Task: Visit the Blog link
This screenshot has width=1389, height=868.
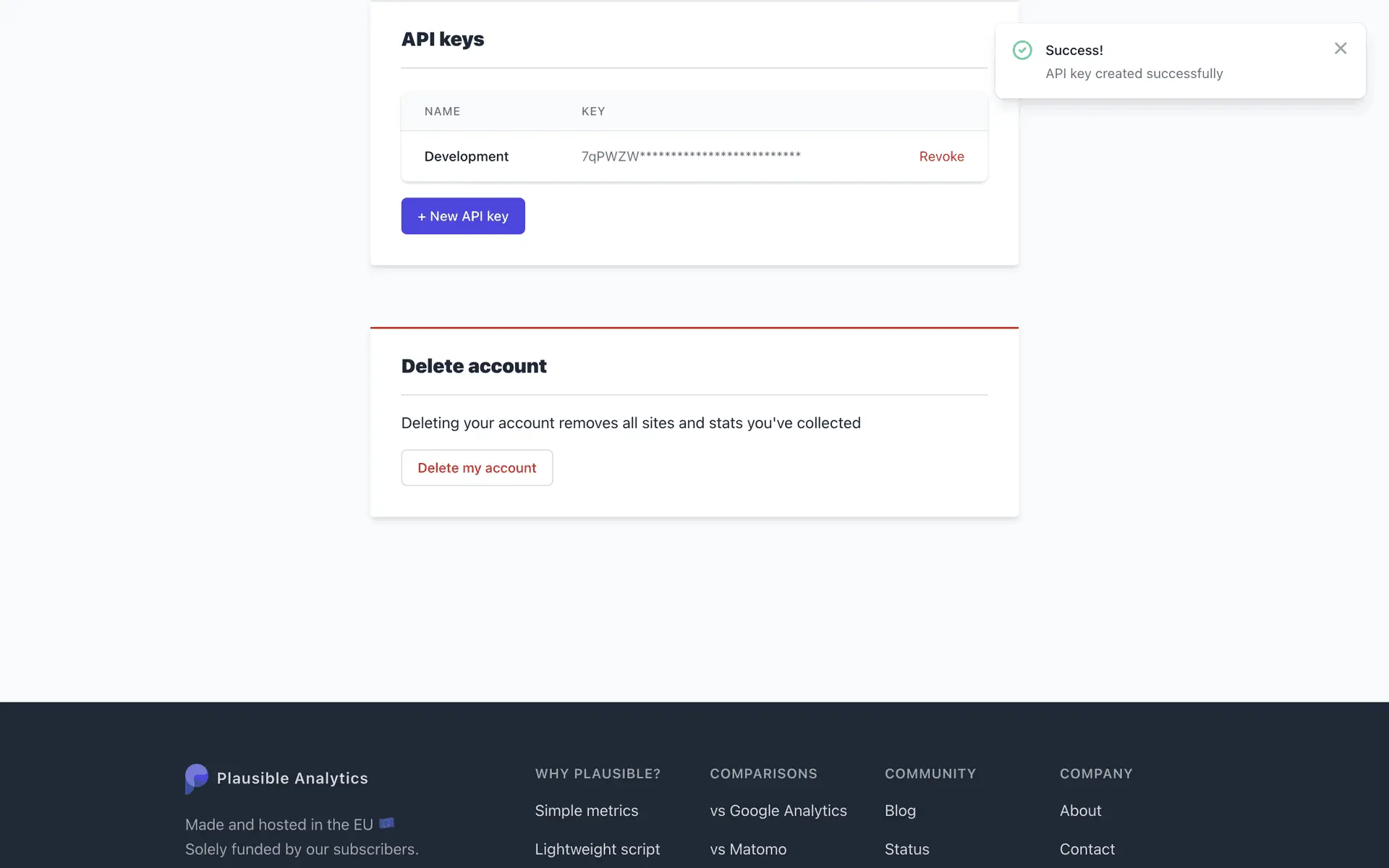Action: [900, 811]
